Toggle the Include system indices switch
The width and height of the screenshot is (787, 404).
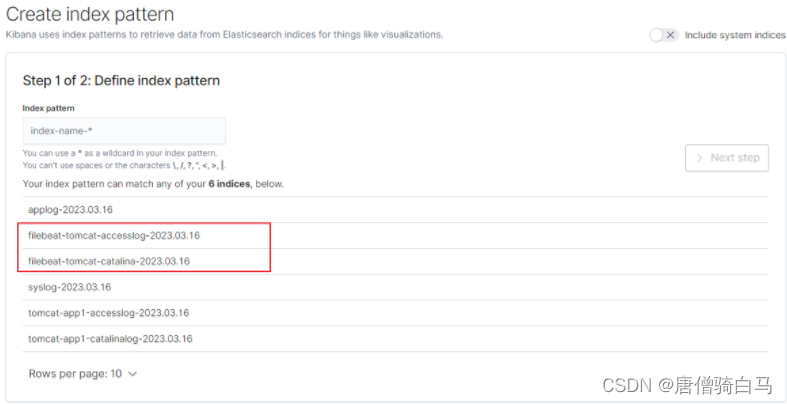click(663, 35)
